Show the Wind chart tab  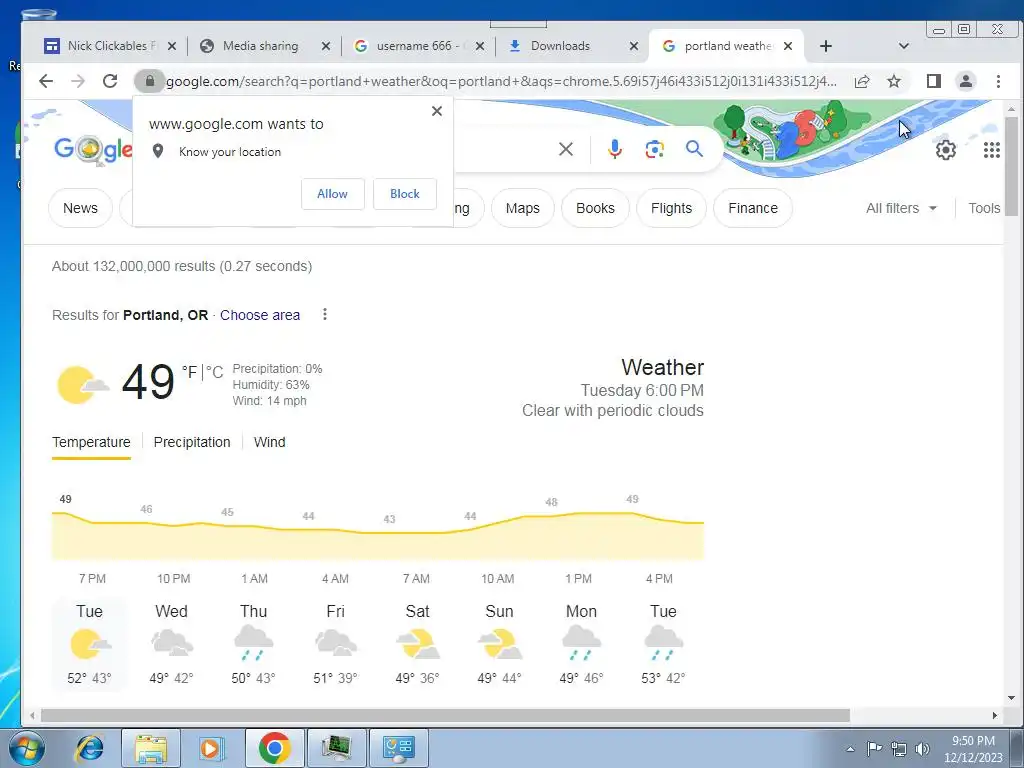[269, 442]
